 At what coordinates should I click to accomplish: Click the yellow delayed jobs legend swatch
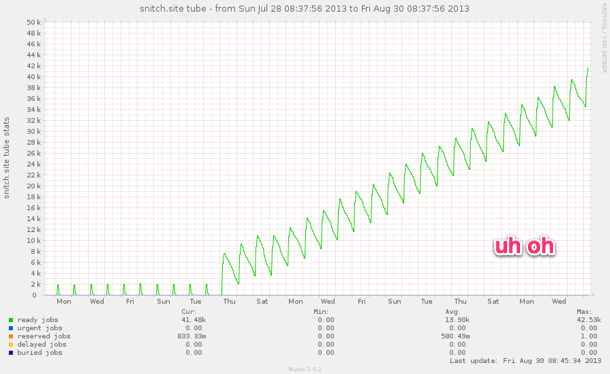11,344
